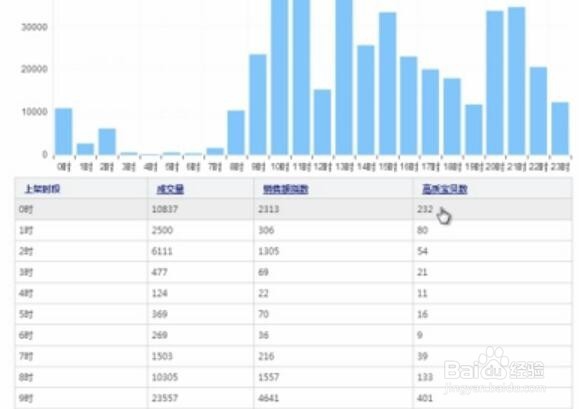Click the chart bar above the 20时 label

pos(495,83)
